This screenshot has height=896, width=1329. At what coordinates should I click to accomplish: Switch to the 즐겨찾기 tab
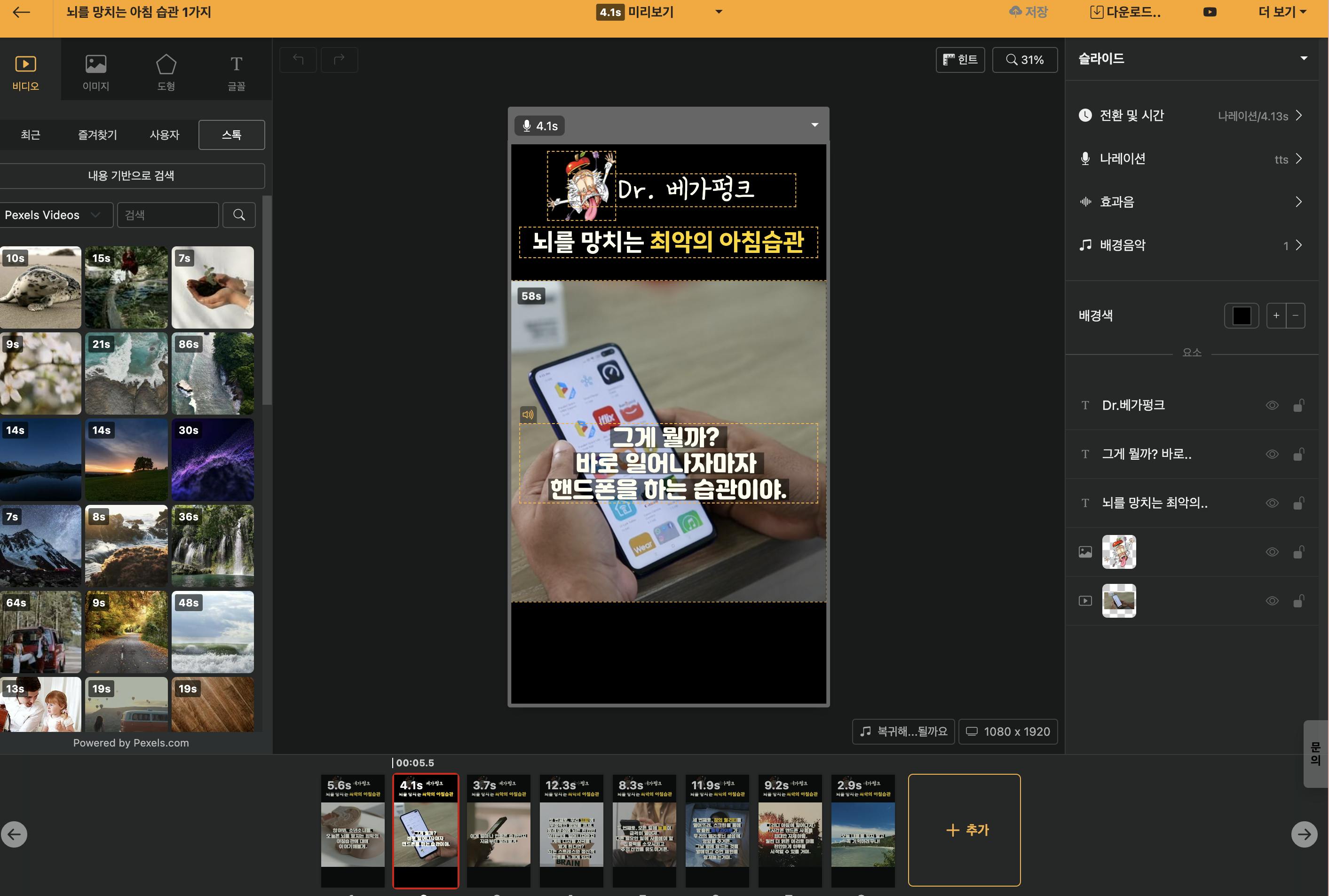click(97, 135)
